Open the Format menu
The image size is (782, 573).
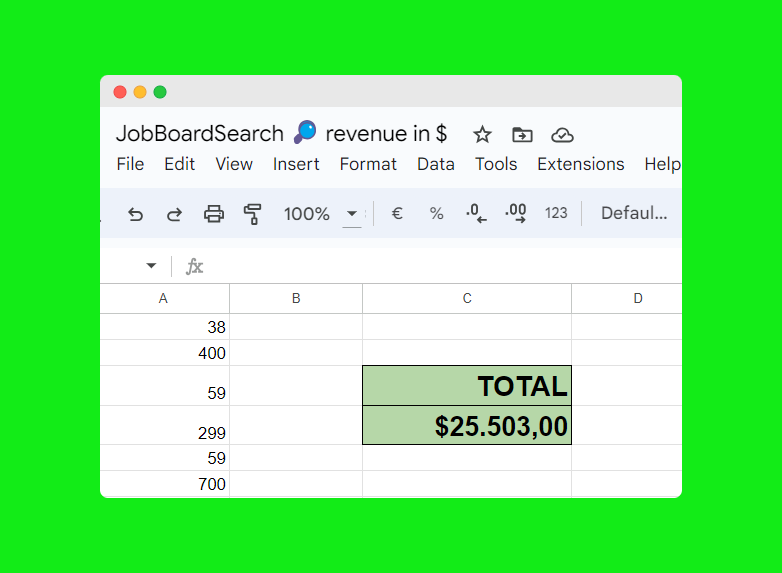(368, 164)
